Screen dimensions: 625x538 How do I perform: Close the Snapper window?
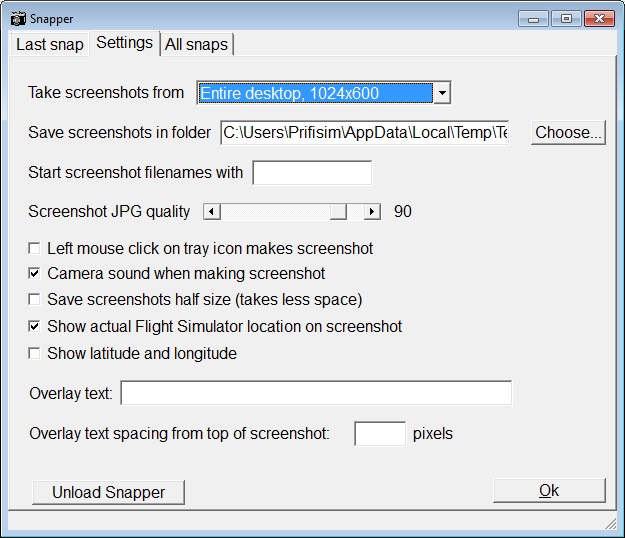pyautogui.click(x=598, y=18)
